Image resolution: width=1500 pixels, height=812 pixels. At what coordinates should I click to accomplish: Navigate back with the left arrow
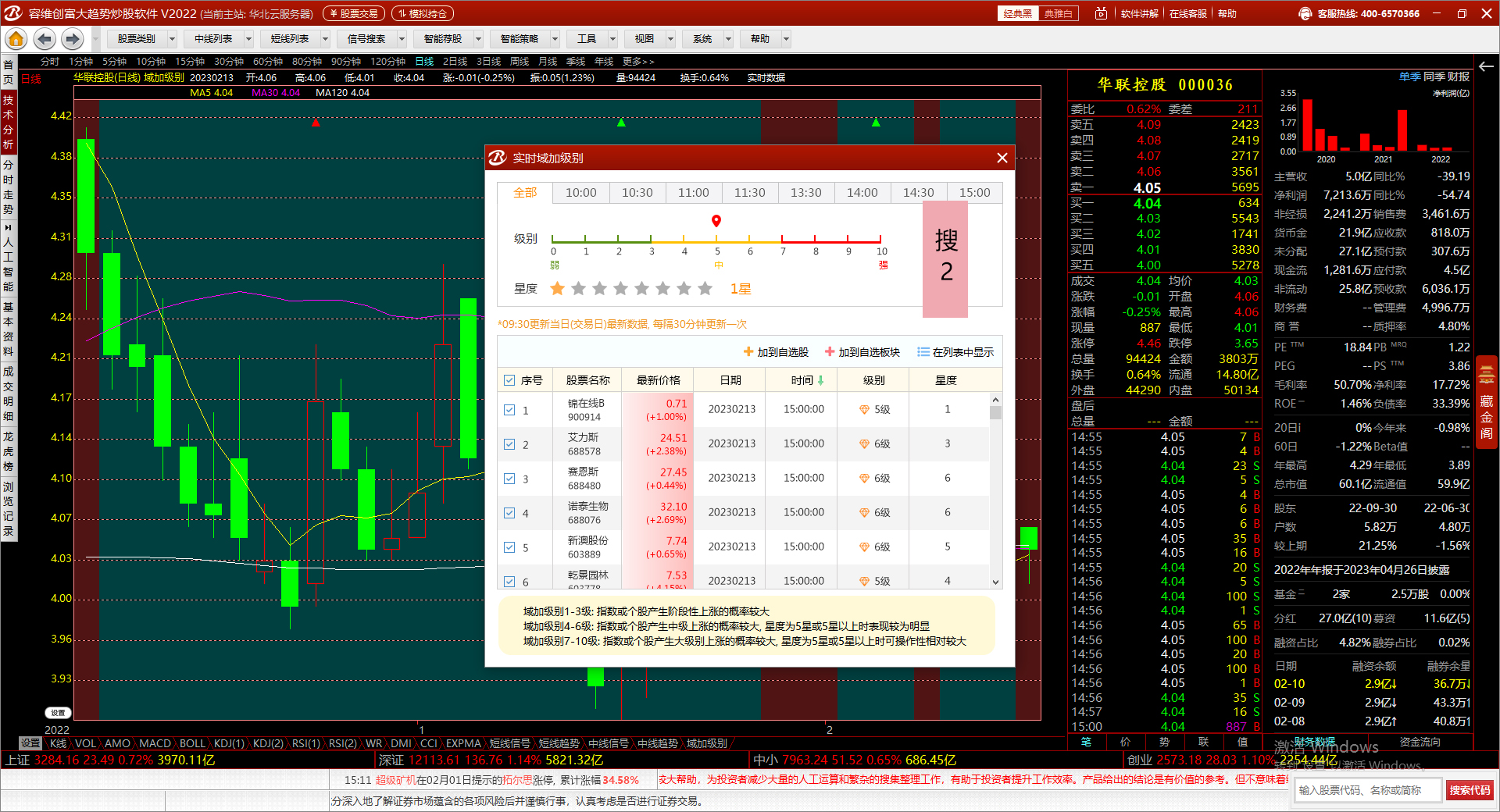[x=45, y=38]
